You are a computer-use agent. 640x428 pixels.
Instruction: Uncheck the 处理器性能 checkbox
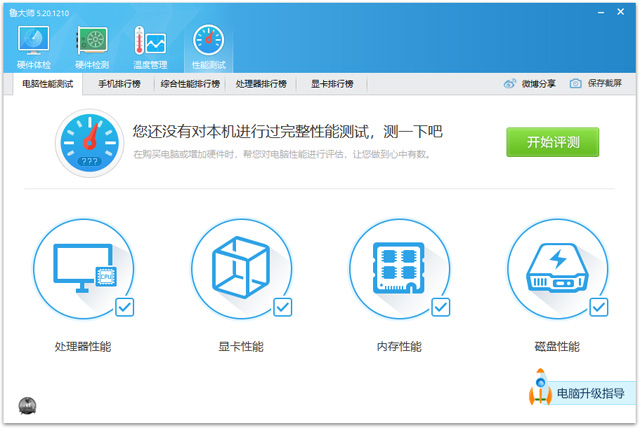pyautogui.click(x=124, y=307)
